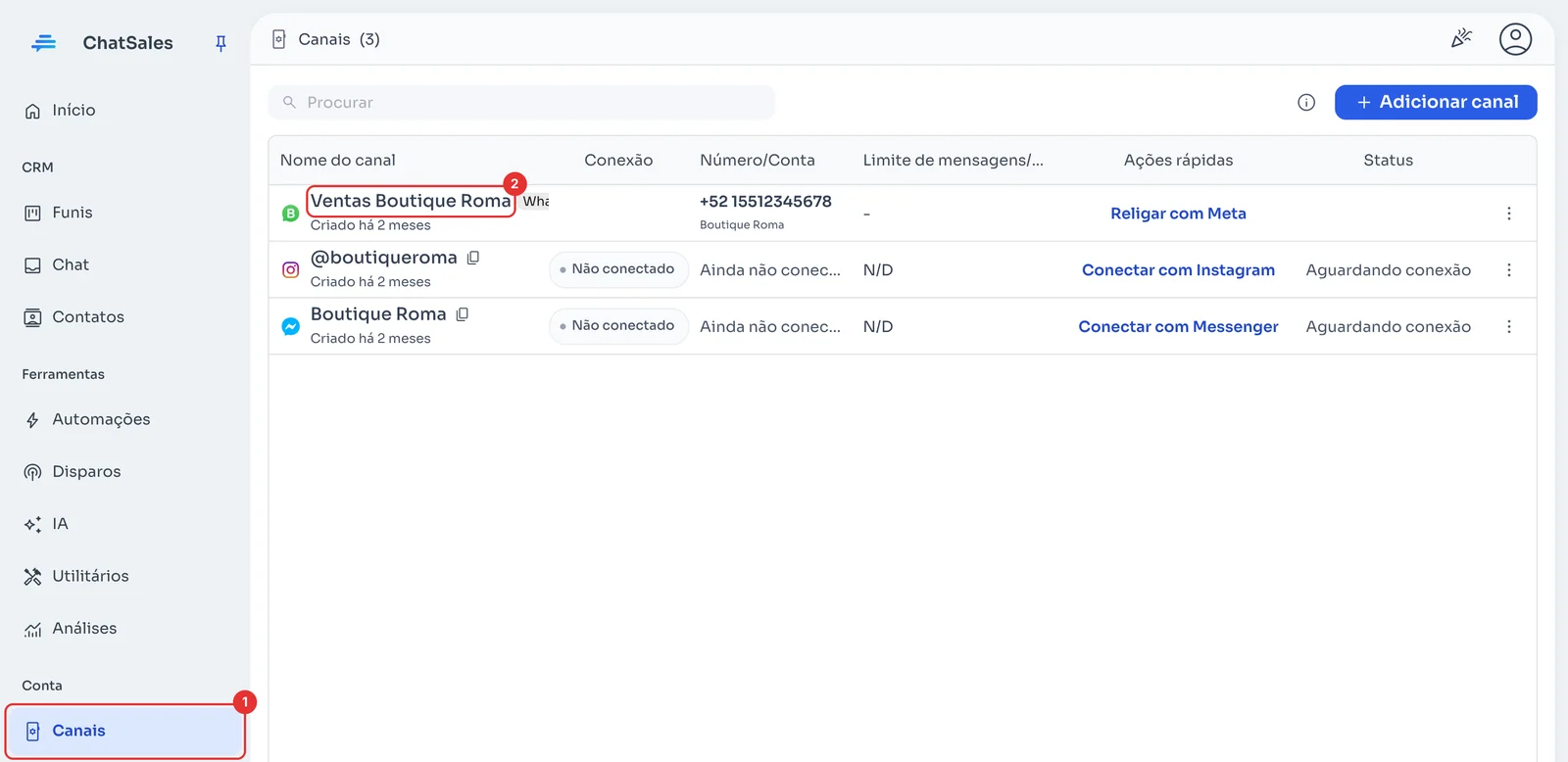Click the Status column header

point(1389,161)
